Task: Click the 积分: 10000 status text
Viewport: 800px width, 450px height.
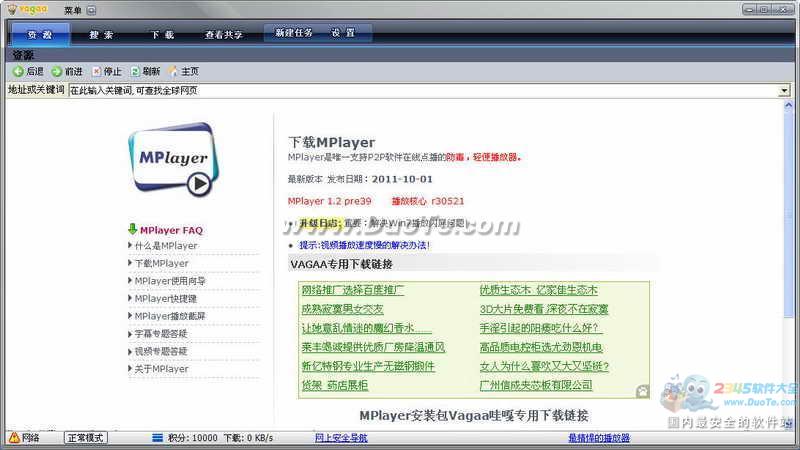Action: (x=193, y=438)
